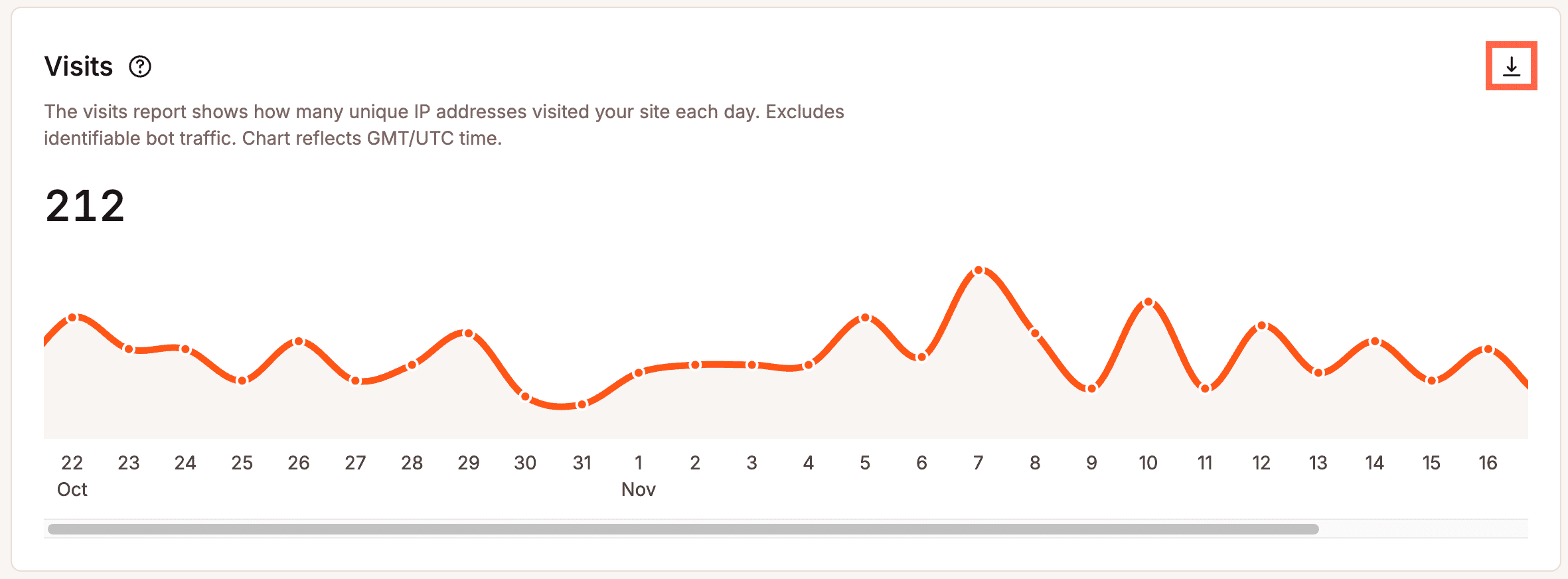Select the October 29 data point
The height and width of the screenshot is (579, 1568).
tap(468, 333)
